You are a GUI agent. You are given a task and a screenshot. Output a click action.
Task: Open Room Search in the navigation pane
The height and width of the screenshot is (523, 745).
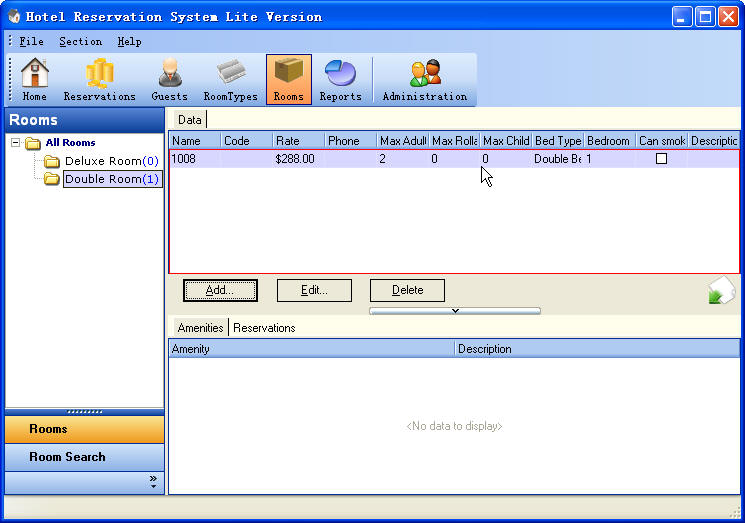[x=67, y=457]
